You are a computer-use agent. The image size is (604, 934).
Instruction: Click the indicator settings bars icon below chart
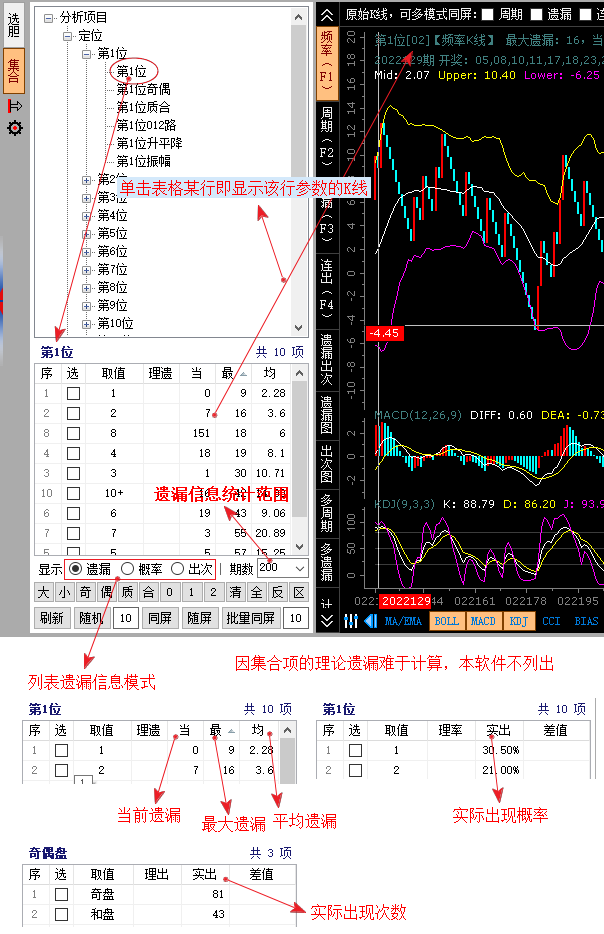click(351, 621)
